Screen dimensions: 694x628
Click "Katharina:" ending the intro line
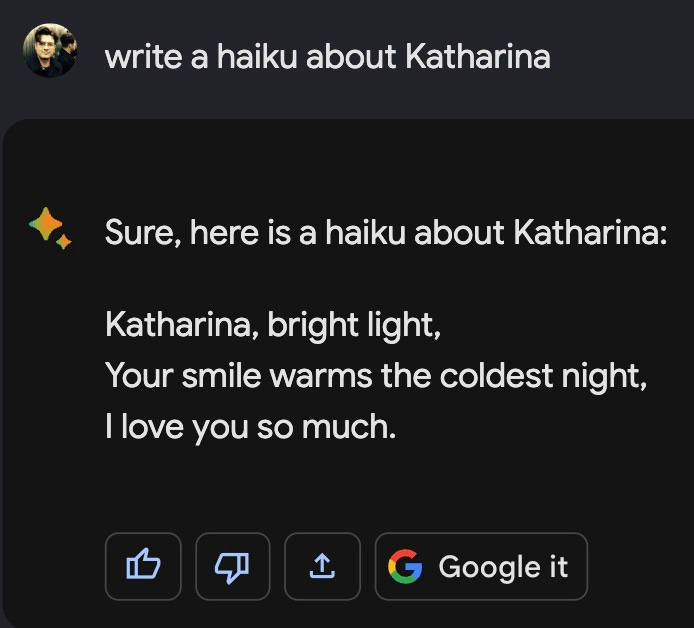pos(590,235)
